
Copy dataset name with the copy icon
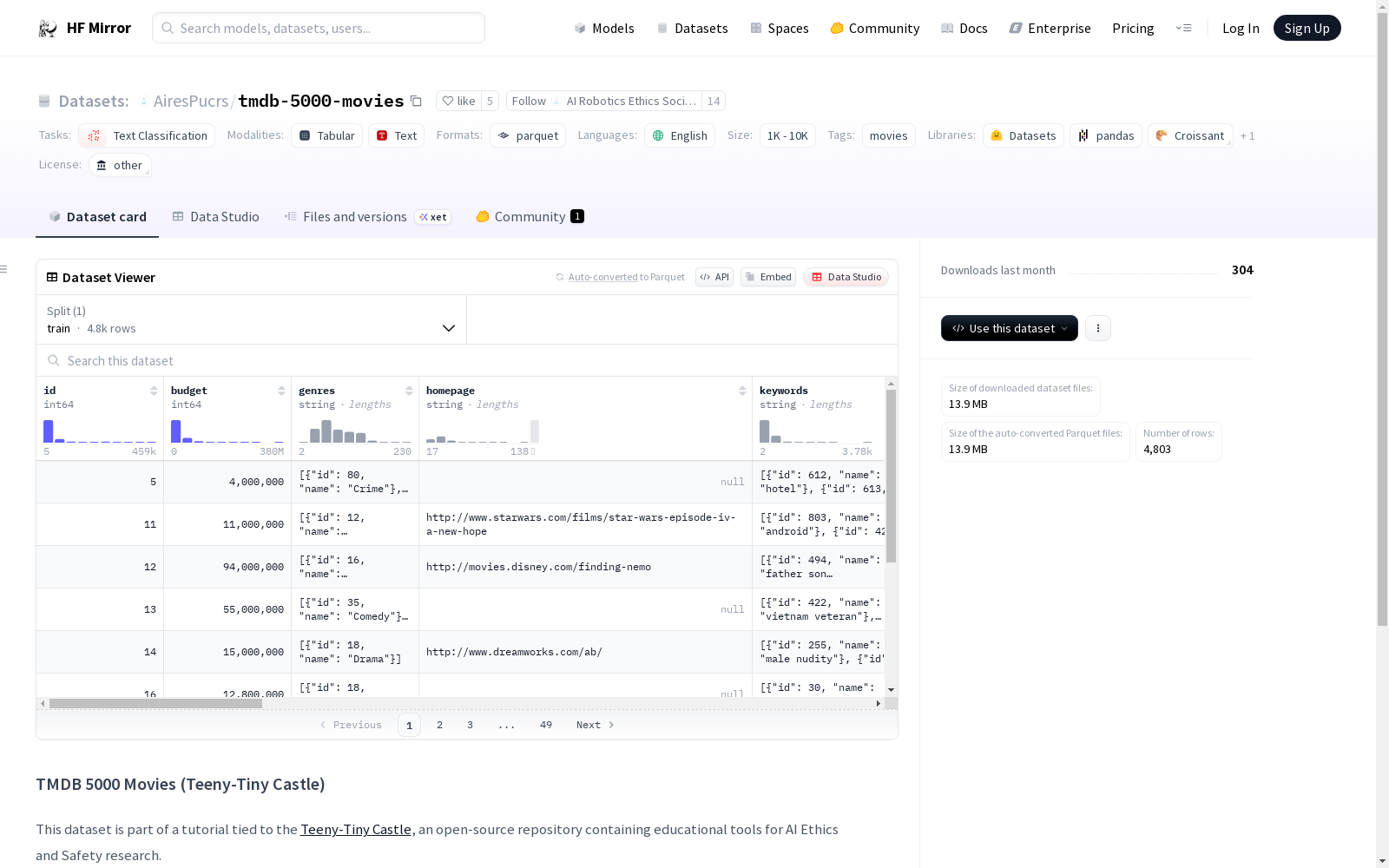tap(416, 101)
